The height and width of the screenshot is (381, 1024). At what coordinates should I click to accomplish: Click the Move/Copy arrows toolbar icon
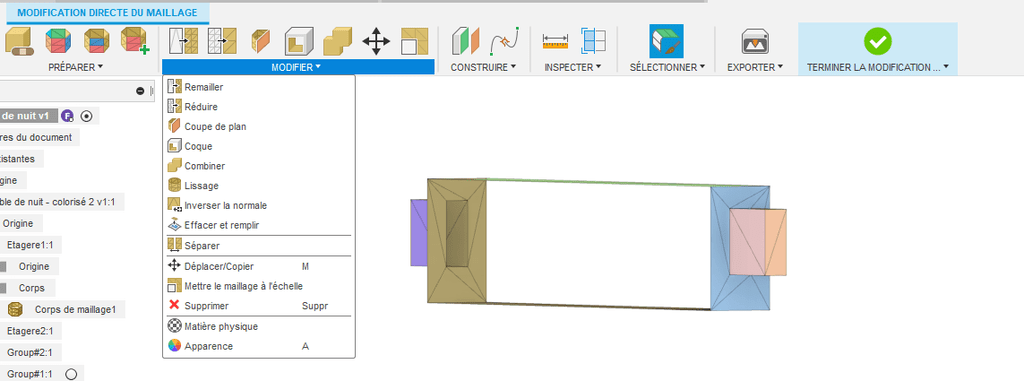click(376, 41)
